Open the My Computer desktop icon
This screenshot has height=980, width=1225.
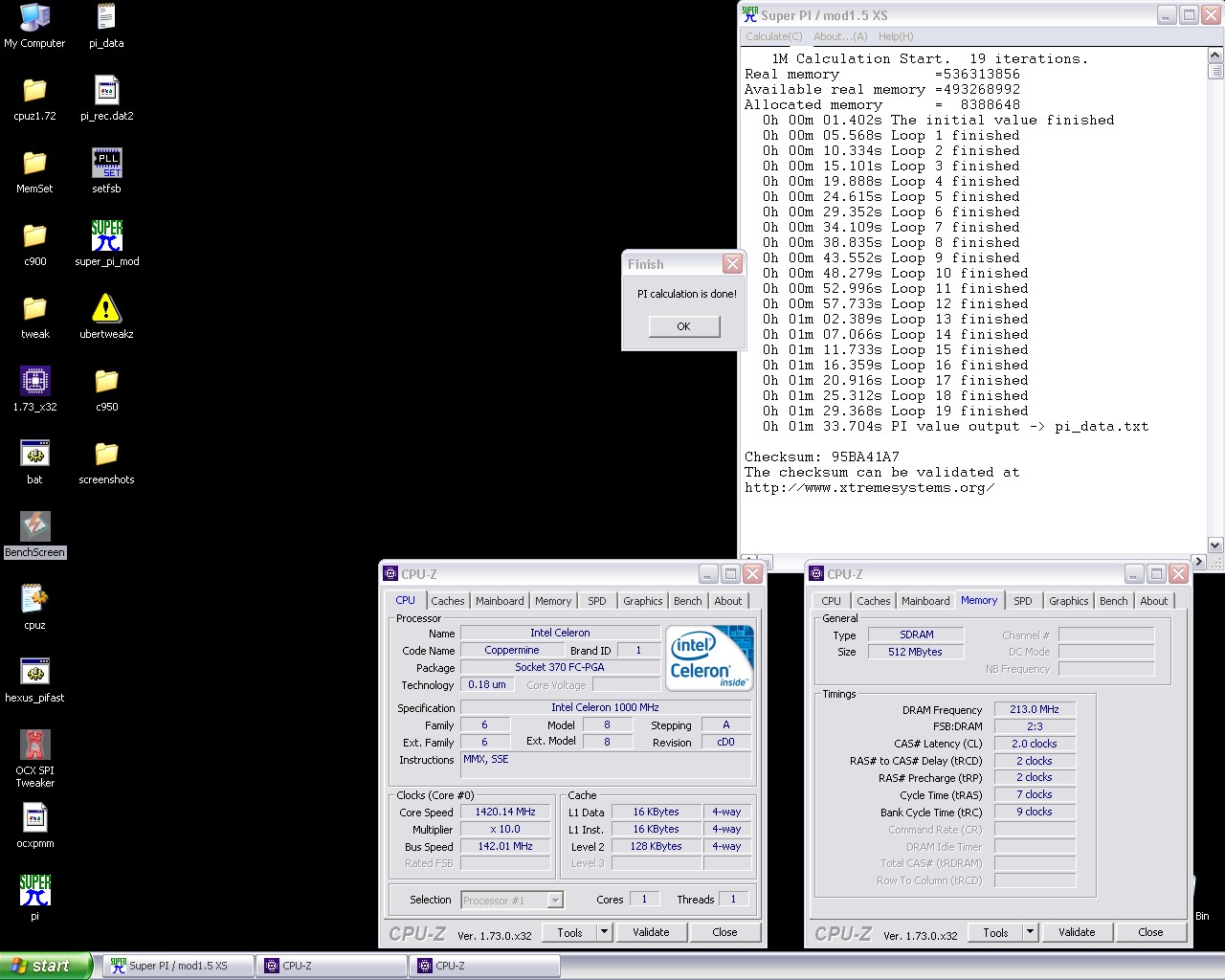[34, 17]
